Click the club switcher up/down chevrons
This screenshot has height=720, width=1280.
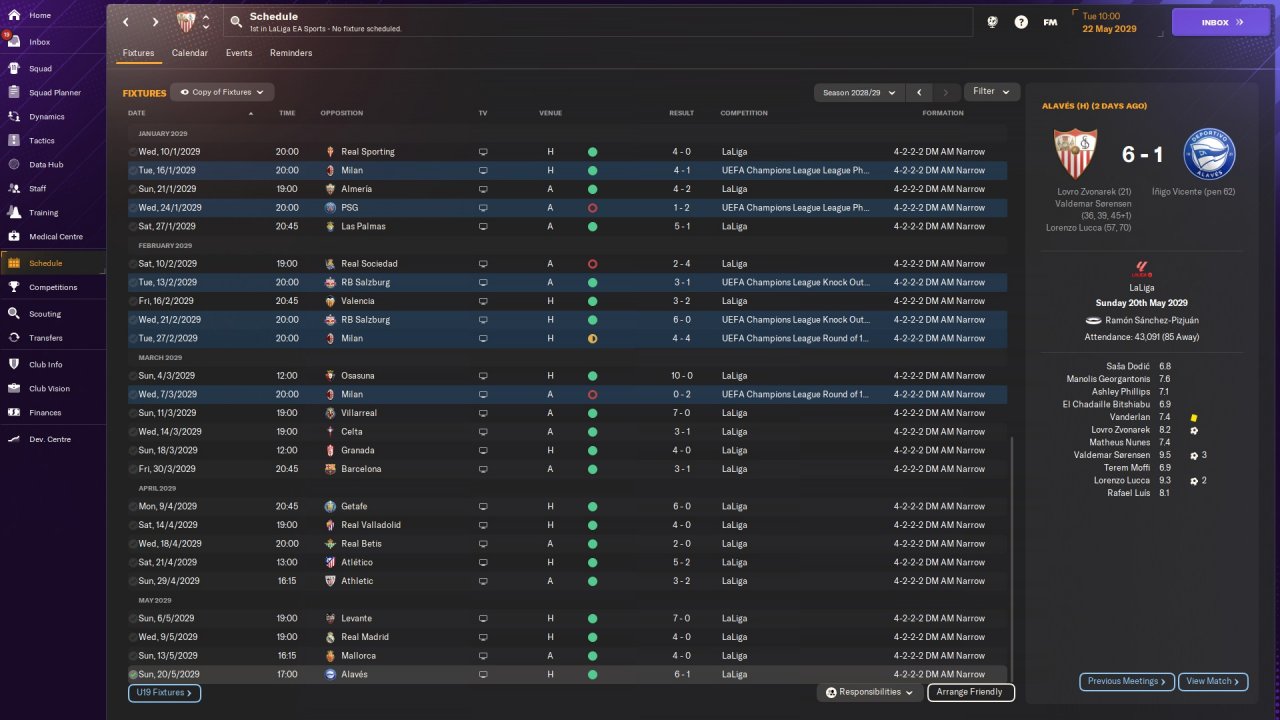tap(205, 22)
